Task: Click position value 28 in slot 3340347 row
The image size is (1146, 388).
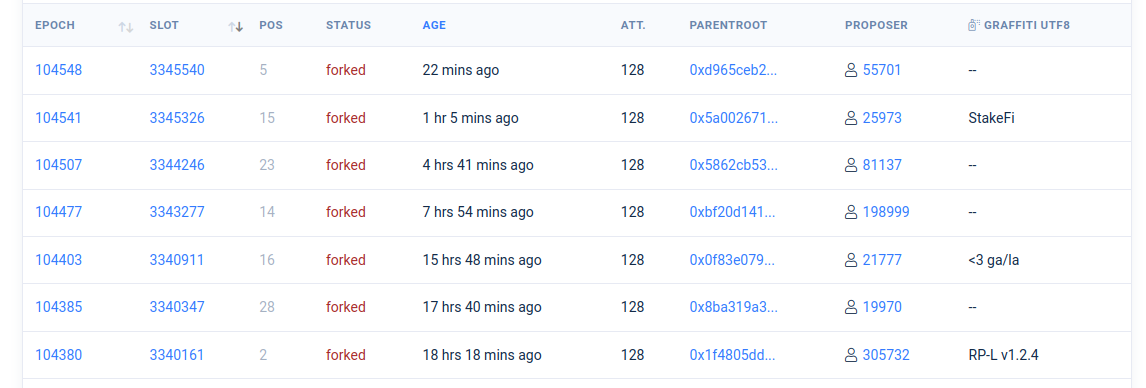Action: 267,308
